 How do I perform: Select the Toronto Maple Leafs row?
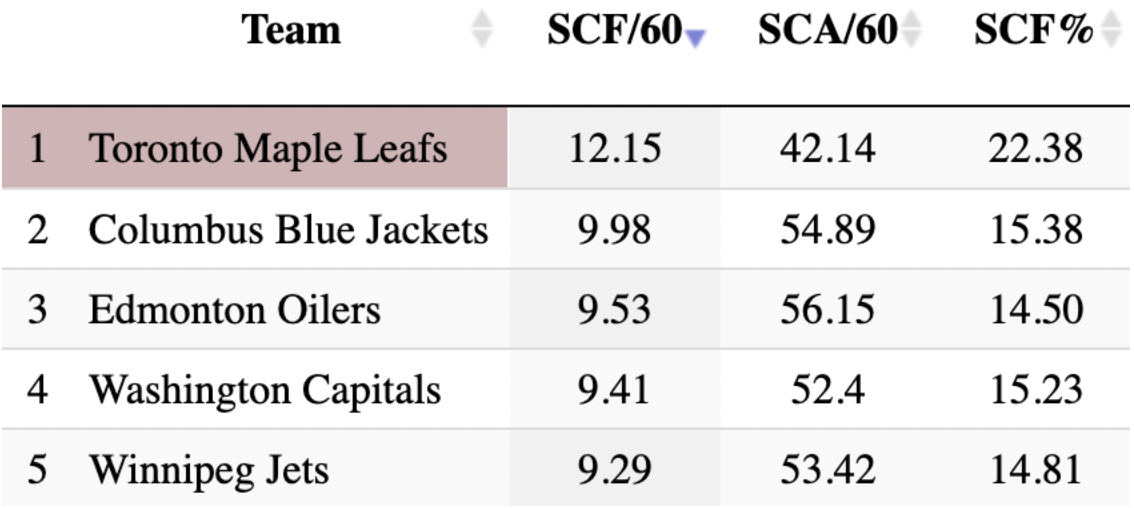click(x=254, y=149)
